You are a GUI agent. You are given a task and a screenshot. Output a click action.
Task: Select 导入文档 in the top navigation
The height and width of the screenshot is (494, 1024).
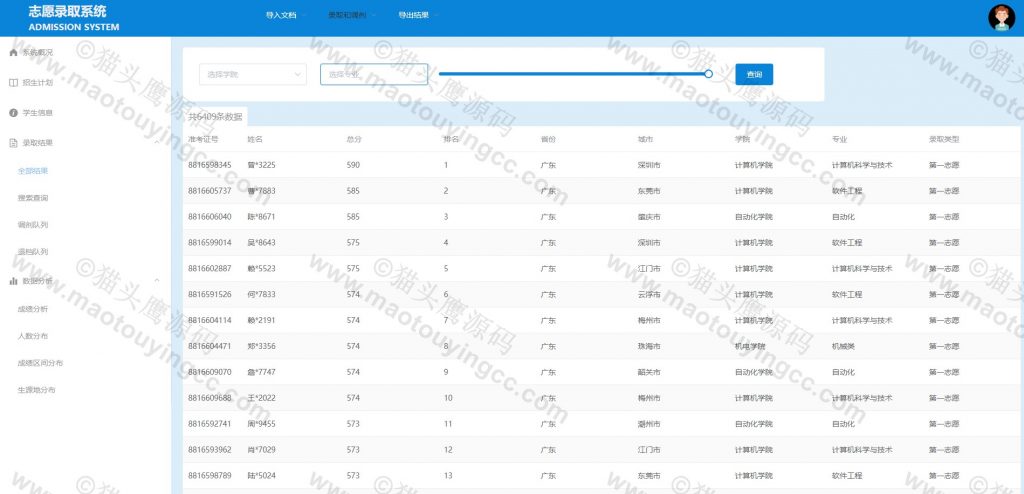[x=280, y=16]
